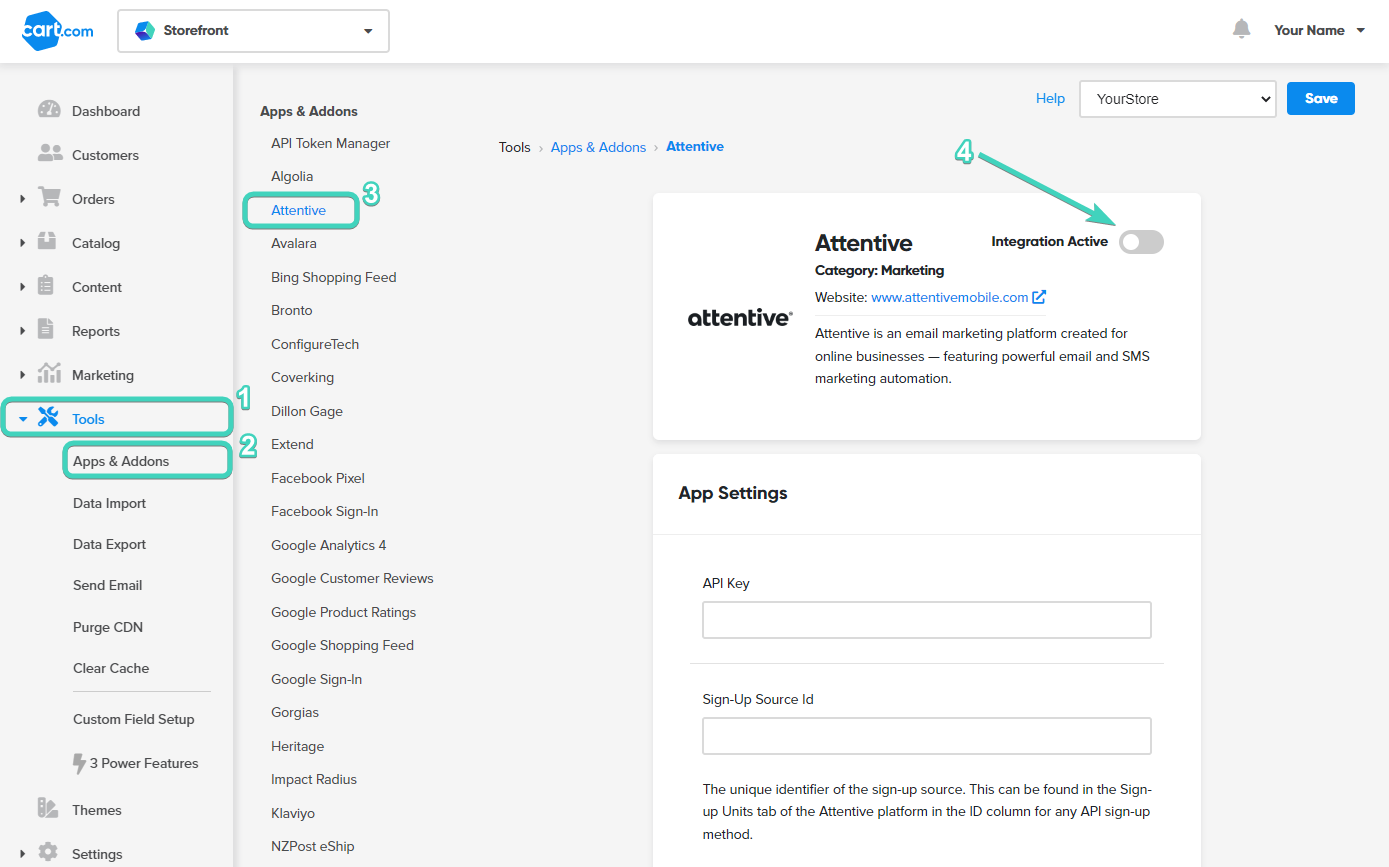The width and height of the screenshot is (1389, 867).
Task: Select Clear Cache menu item
Action: pyautogui.click(x=111, y=668)
